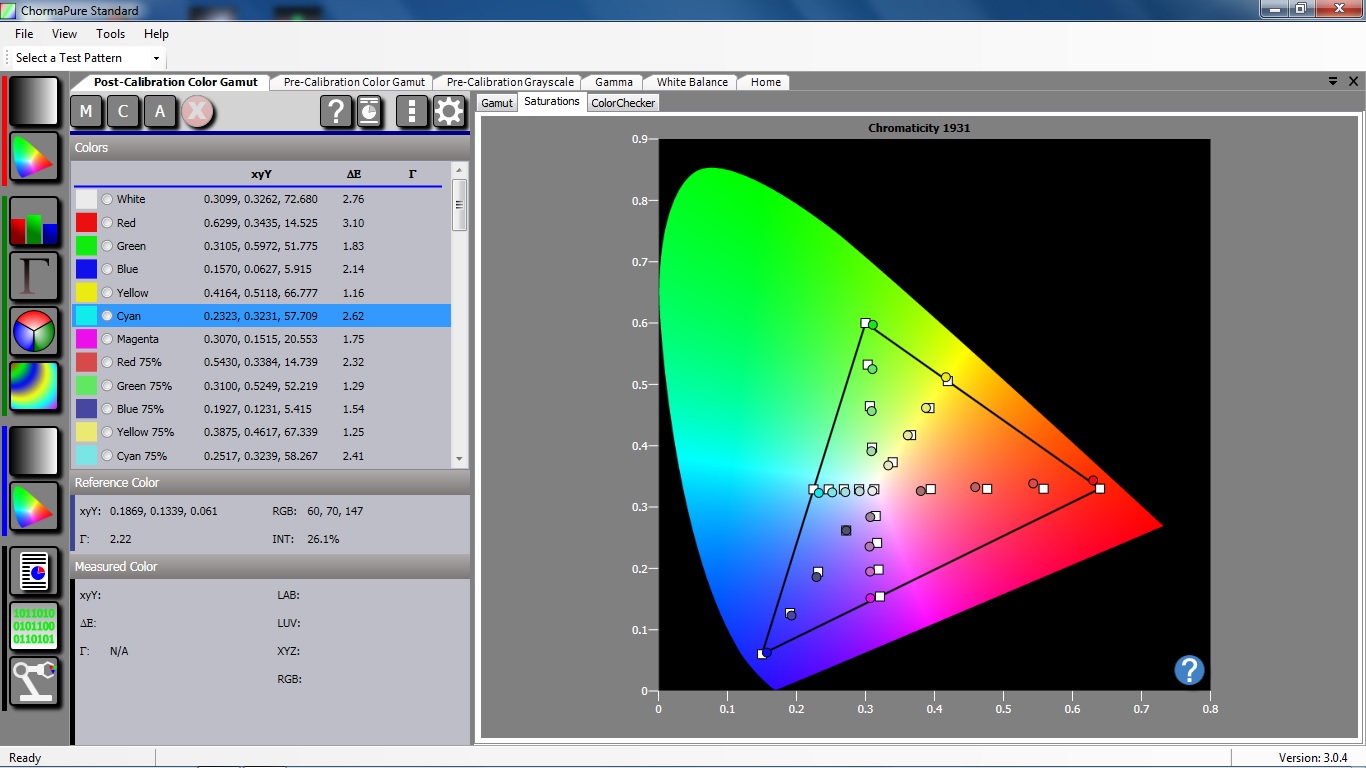
Task: Click the M measurement button
Action: (x=86, y=112)
